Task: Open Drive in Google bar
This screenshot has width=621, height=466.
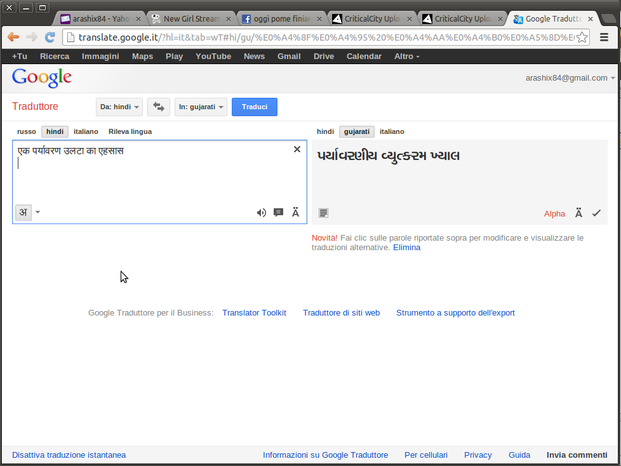Action: (324, 56)
